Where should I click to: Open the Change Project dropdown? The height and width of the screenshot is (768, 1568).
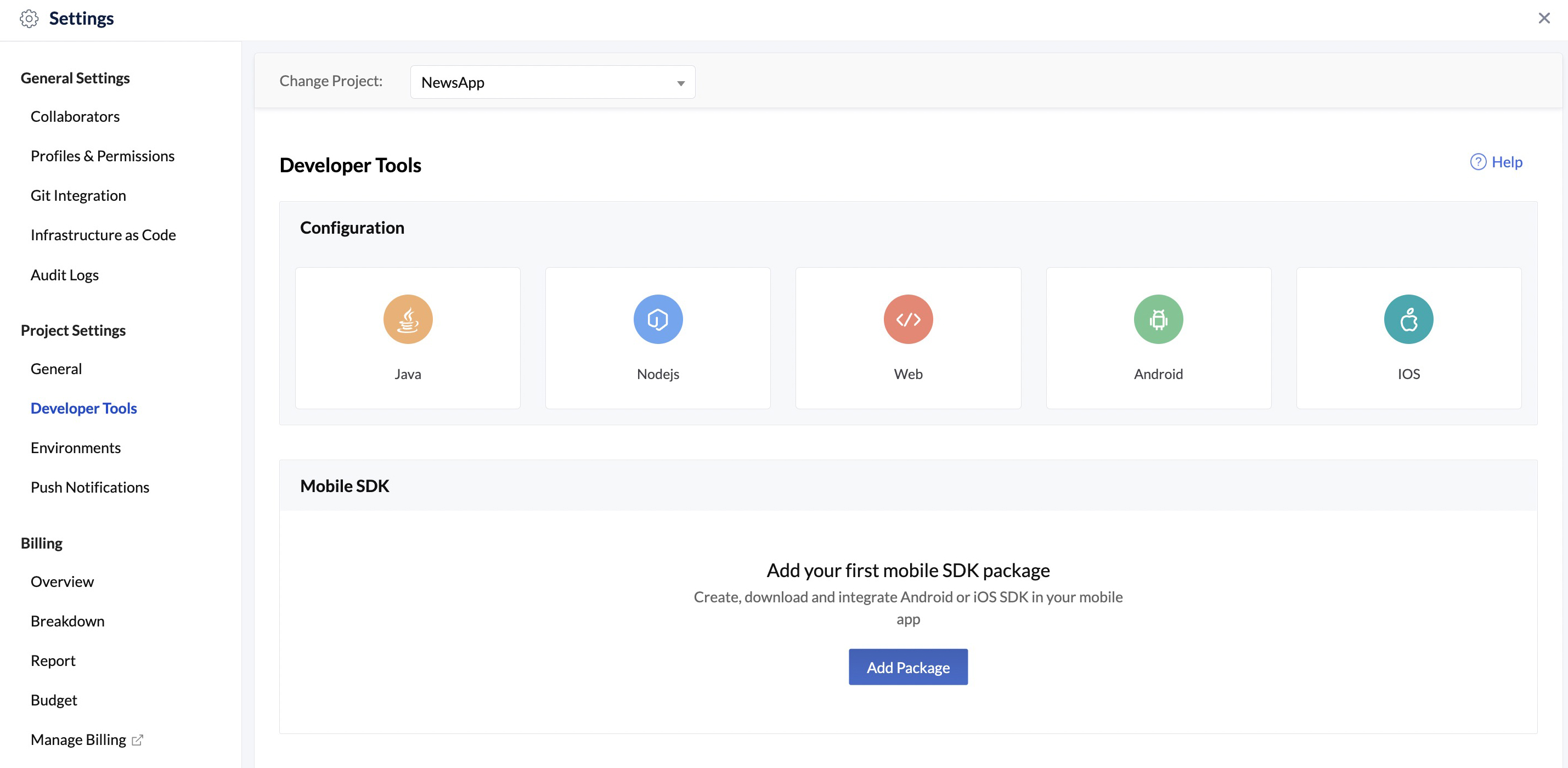(551, 82)
